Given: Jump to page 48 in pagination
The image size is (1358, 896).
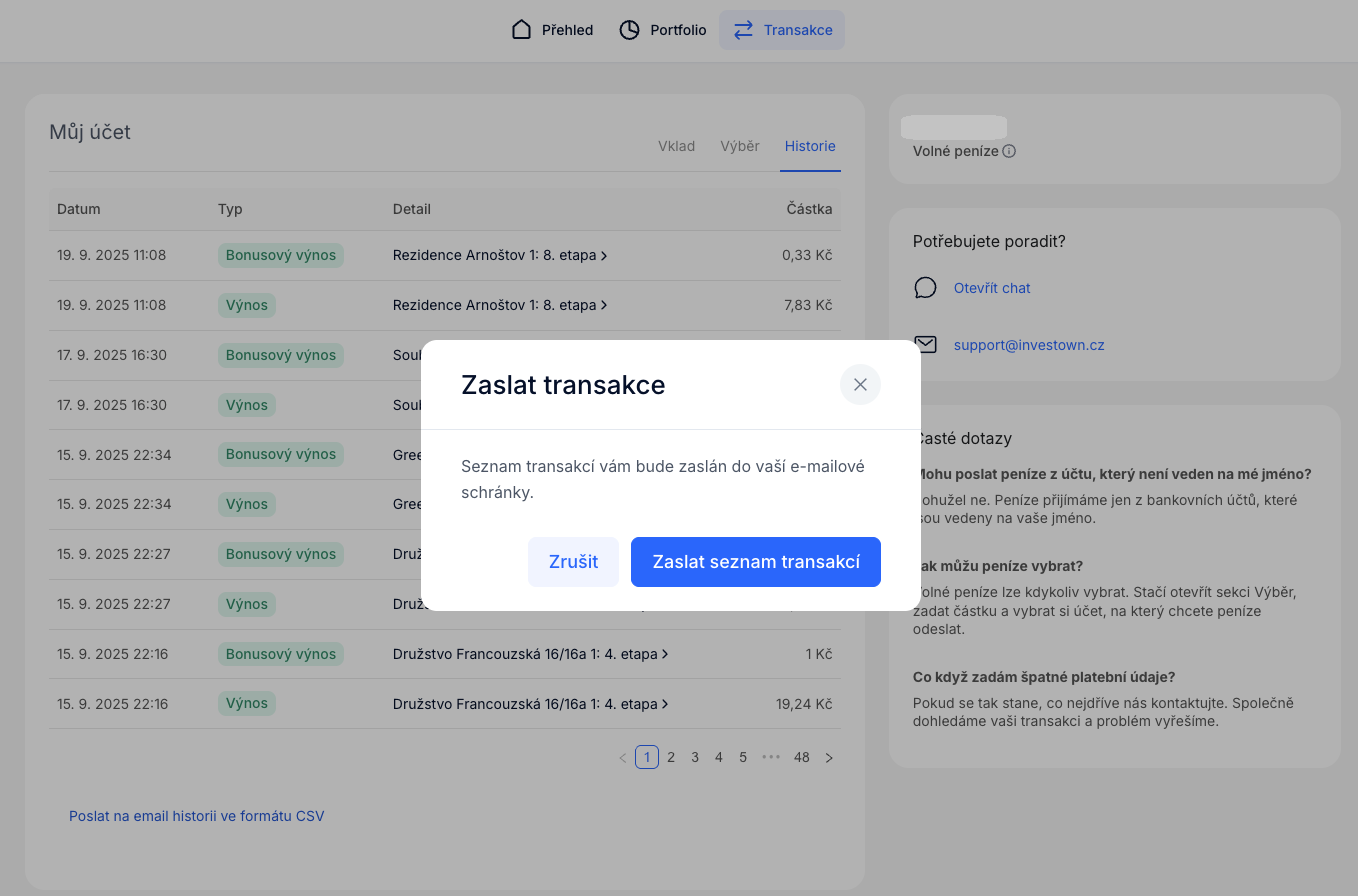Looking at the screenshot, I should (801, 758).
